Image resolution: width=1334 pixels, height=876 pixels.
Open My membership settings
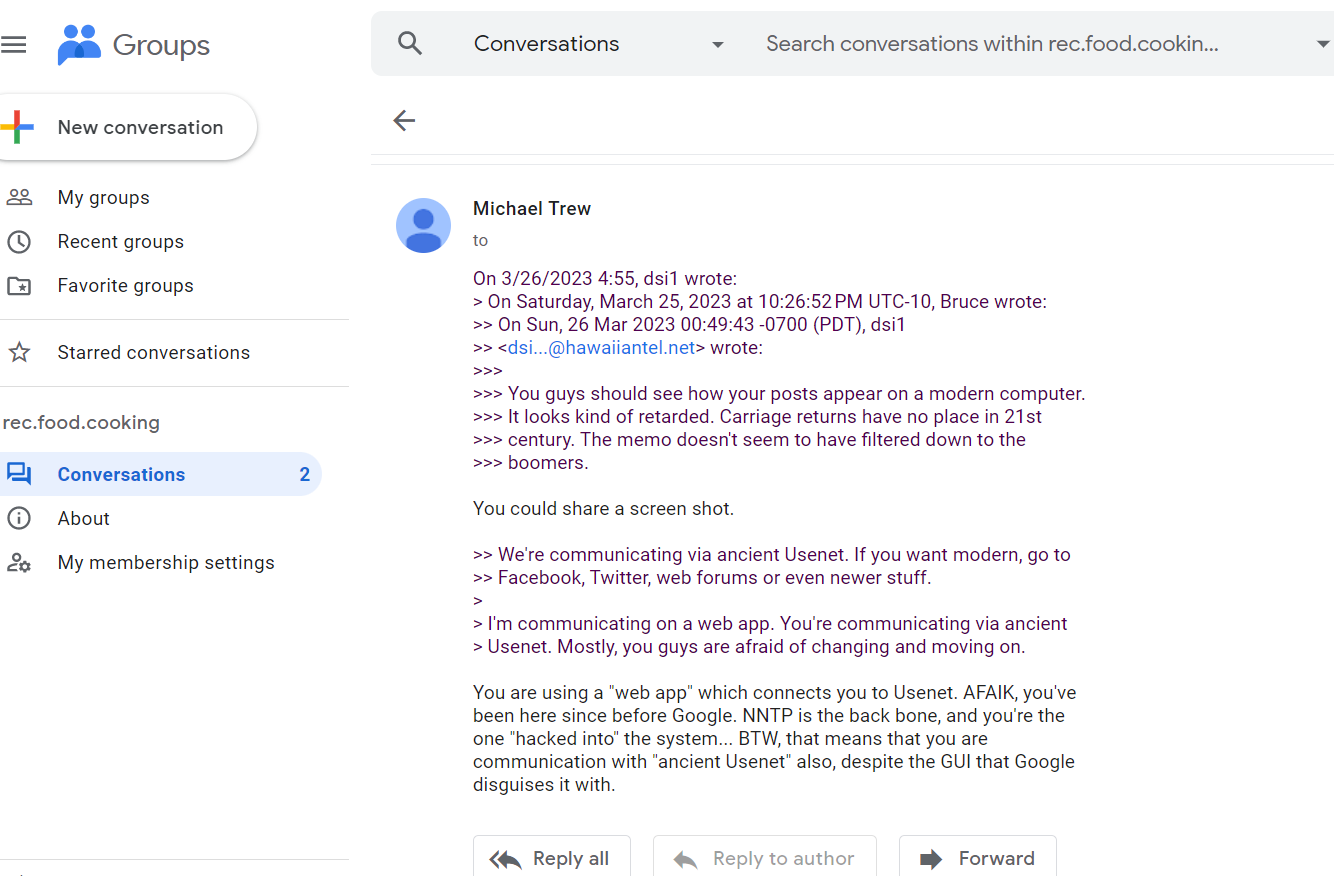[165, 562]
